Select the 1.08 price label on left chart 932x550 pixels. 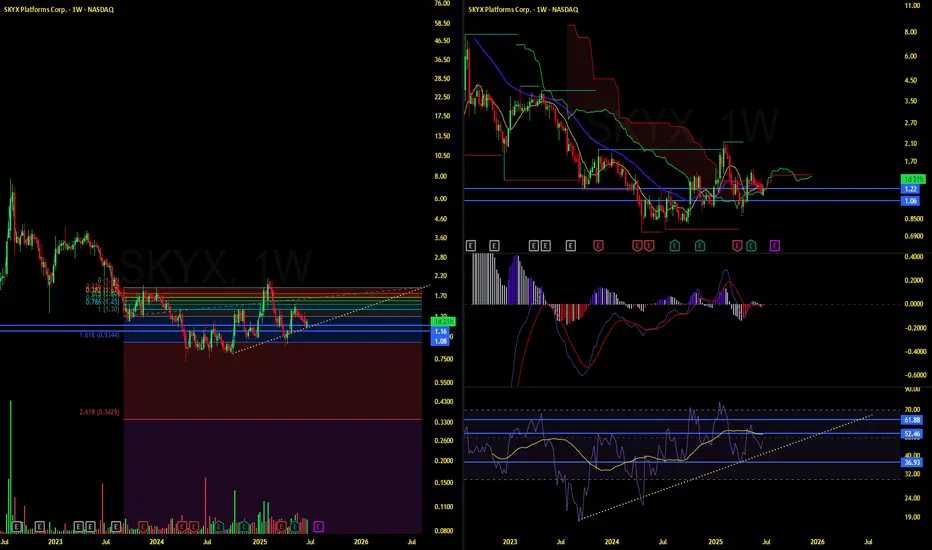pos(440,341)
